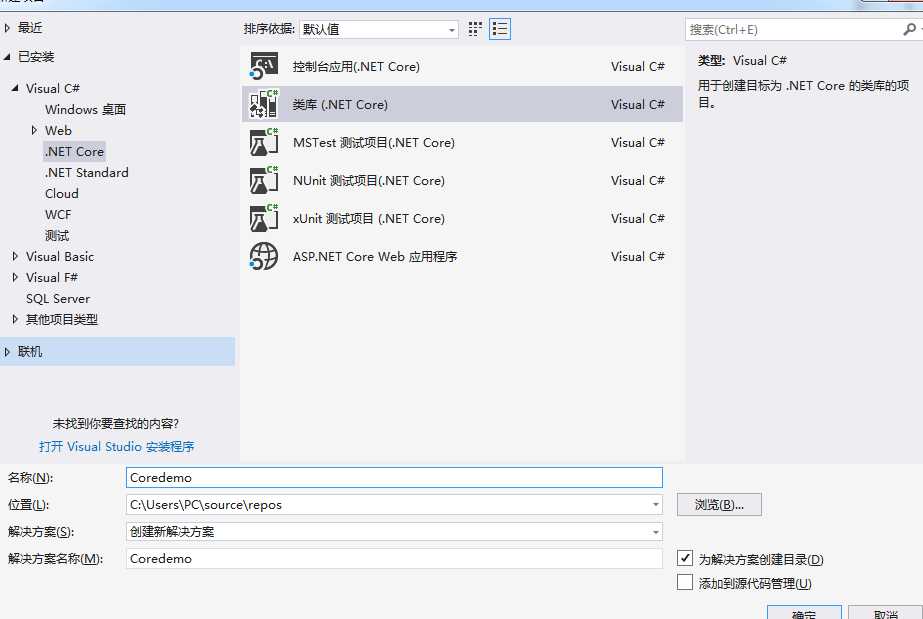Switch to medium icons list view
Screen dimensions: 923x619
point(500,29)
